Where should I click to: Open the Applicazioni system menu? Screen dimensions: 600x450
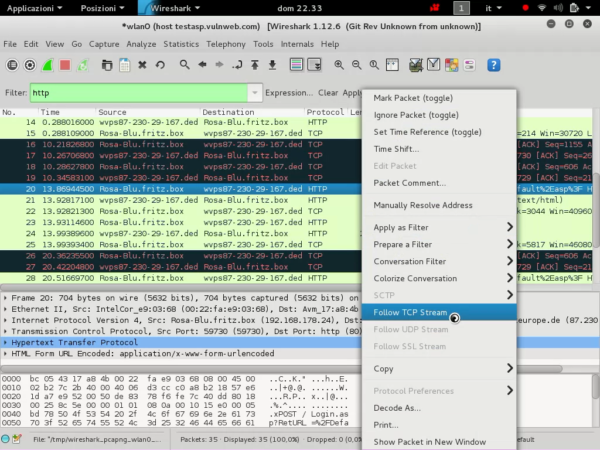[x=34, y=8]
